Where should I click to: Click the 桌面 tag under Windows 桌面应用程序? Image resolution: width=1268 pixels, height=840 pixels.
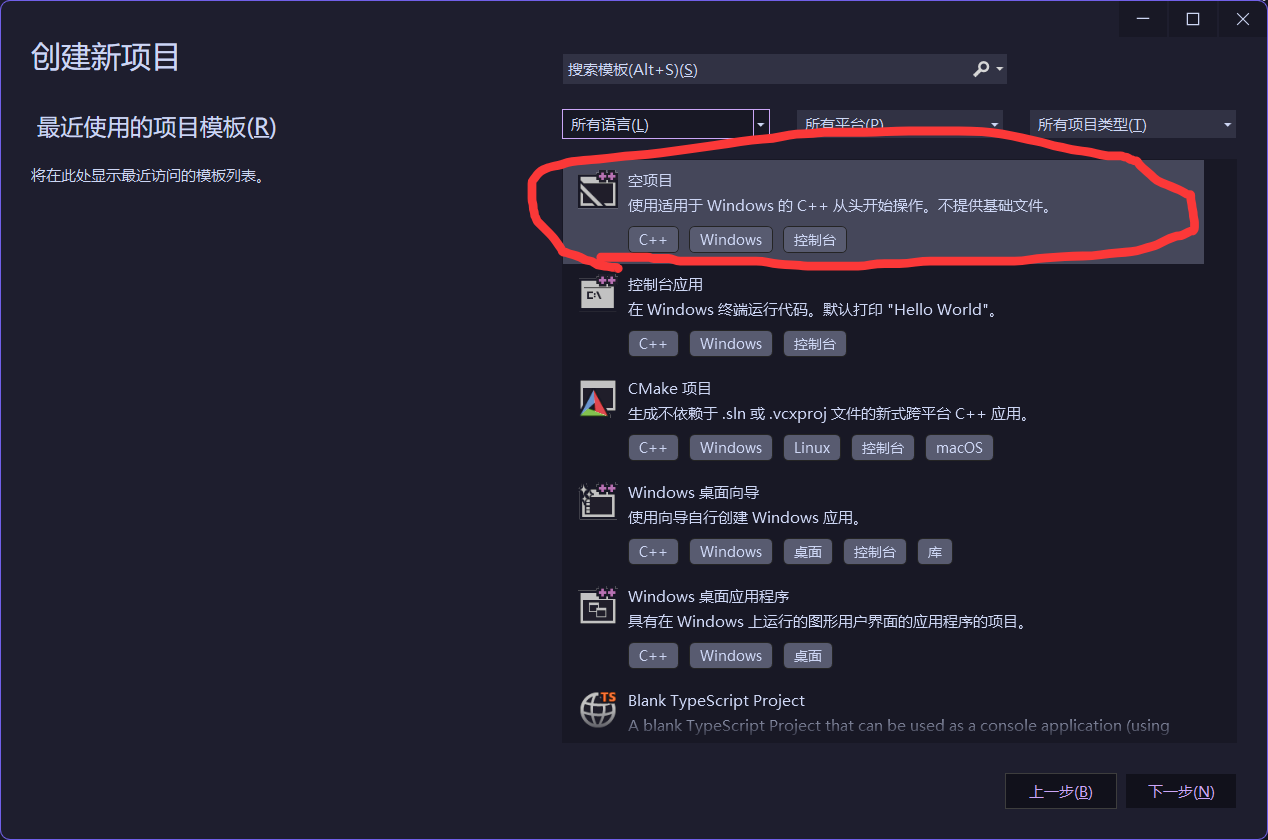(x=808, y=655)
